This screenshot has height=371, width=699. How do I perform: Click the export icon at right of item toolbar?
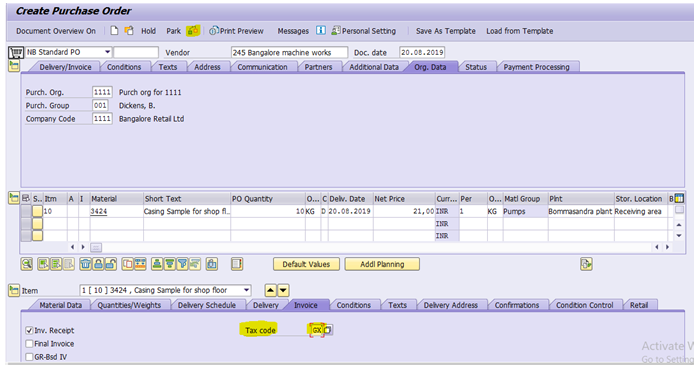point(586,264)
